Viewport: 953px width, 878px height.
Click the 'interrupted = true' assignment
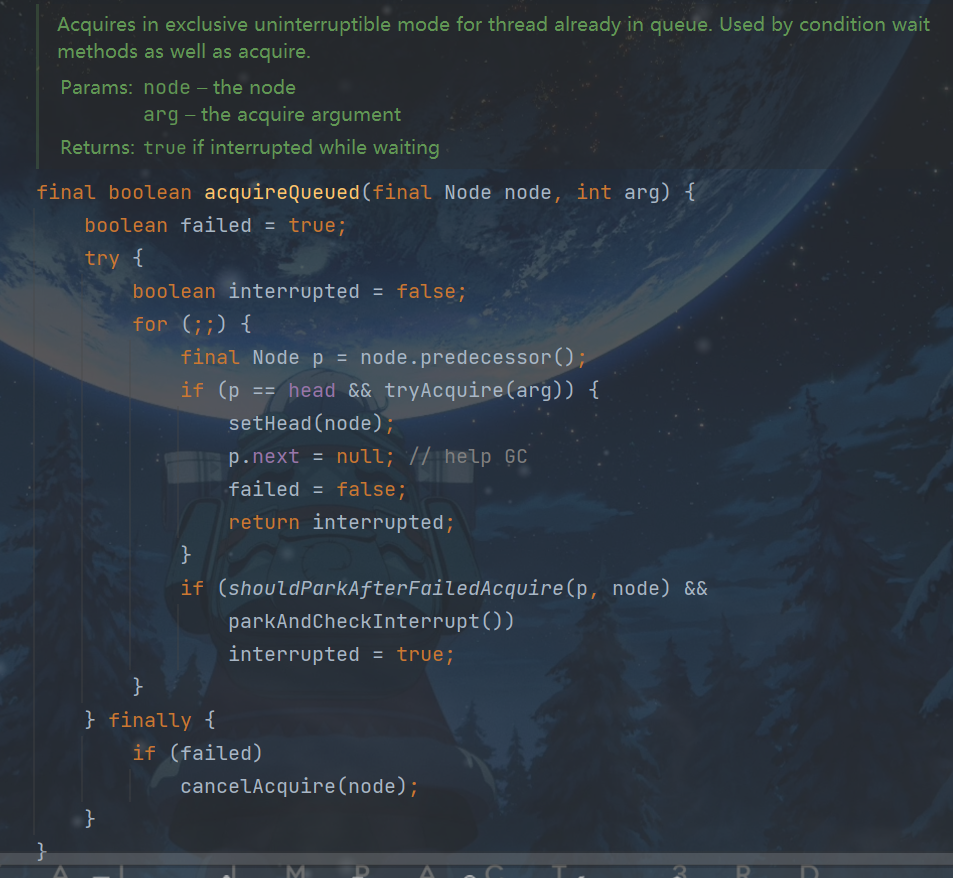(340, 654)
